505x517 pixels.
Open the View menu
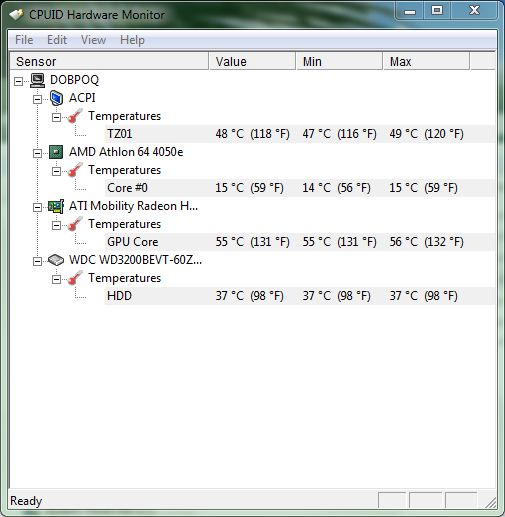pos(93,40)
